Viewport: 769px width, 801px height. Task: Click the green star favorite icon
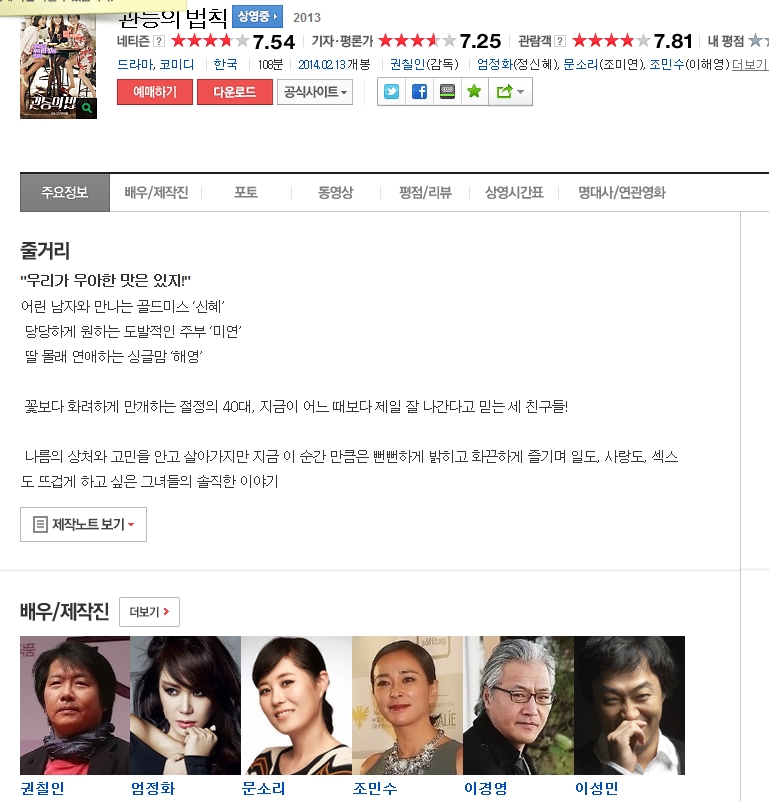pos(475,92)
